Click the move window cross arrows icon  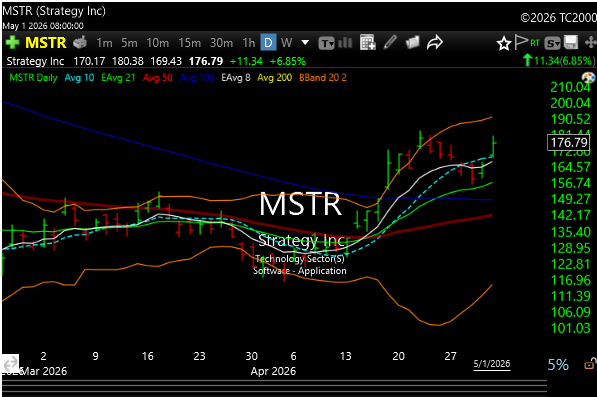pos(590,43)
